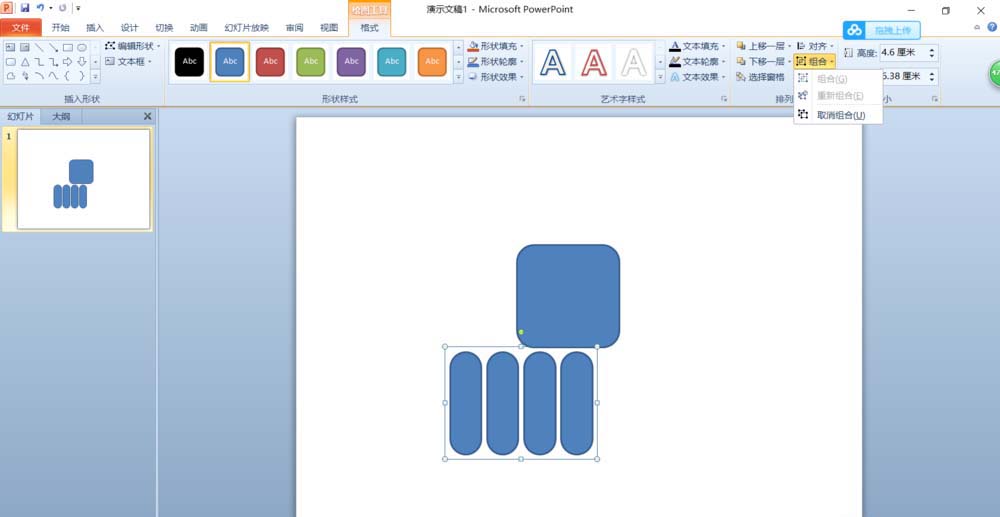Switch to 大纲 outline pane tab
The width and height of the screenshot is (1000, 517).
(61, 116)
